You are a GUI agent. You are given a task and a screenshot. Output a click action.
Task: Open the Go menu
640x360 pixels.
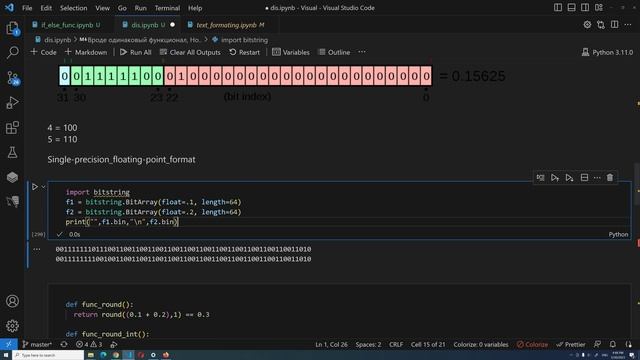[122, 8]
